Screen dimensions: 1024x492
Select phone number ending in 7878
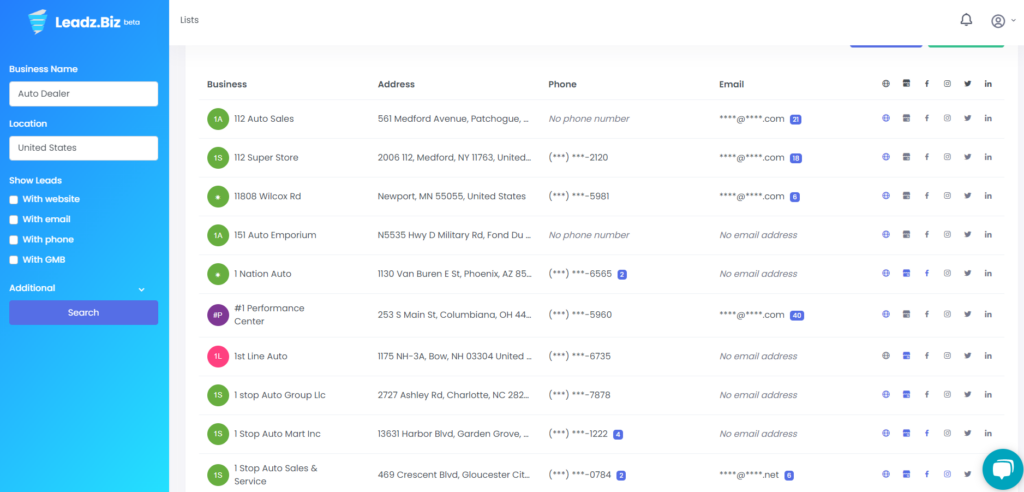click(x=579, y=395)
